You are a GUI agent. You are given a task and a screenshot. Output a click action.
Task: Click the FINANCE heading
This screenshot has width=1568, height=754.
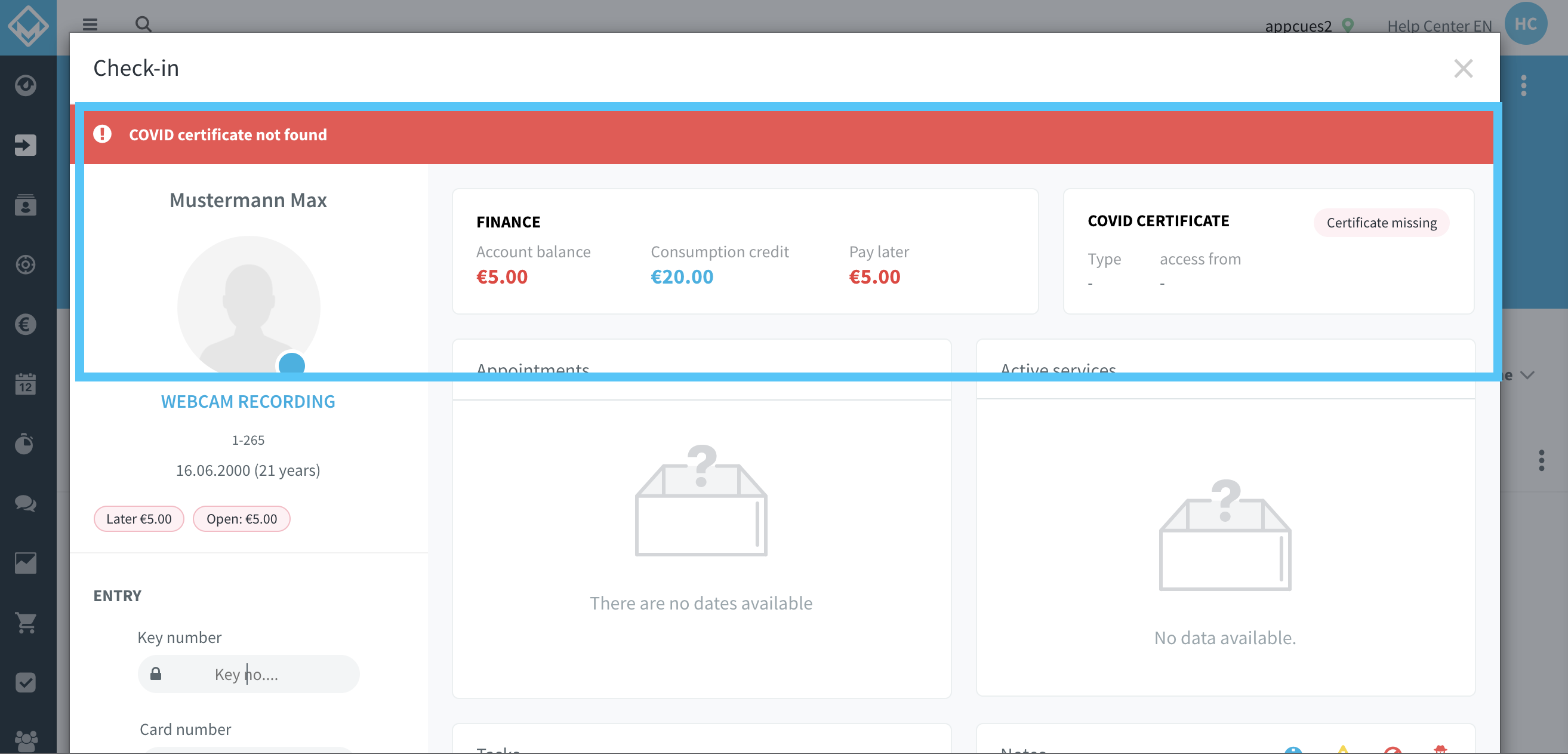509,222
